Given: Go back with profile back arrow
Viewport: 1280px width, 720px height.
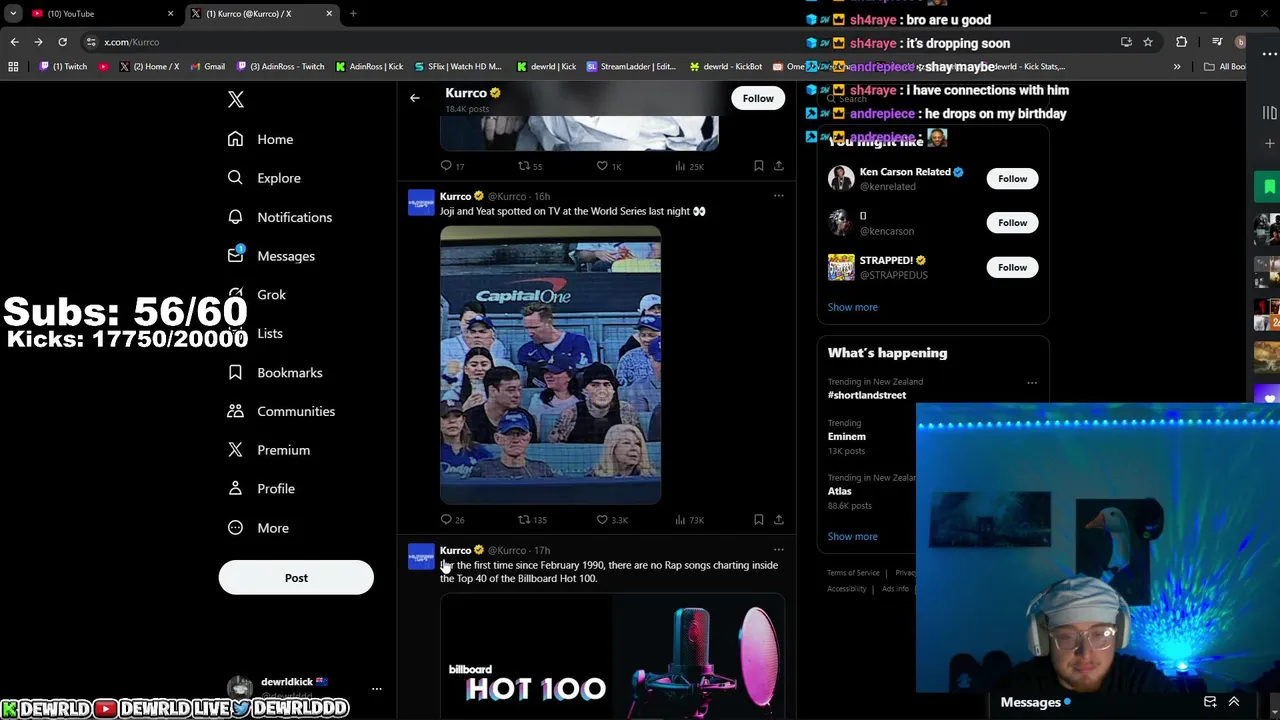Looking at the screenshot, I should [415, 98].
